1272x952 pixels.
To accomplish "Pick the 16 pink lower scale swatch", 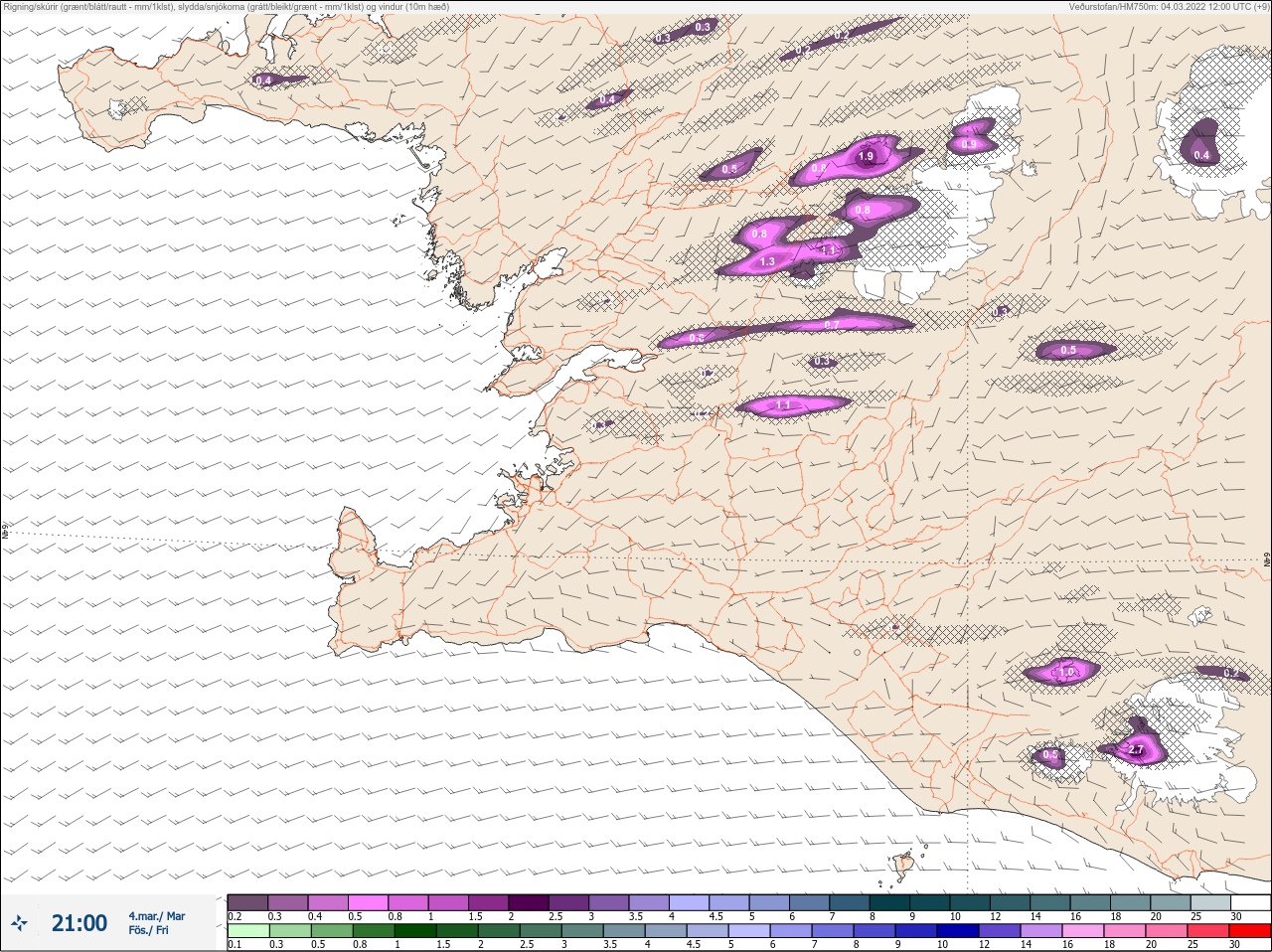I will click(1084, 931).
